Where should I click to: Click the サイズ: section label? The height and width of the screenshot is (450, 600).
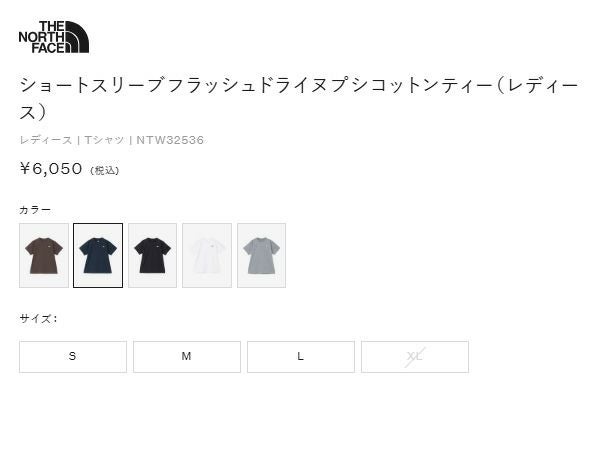pyautogui.click(x=38, y=318)
